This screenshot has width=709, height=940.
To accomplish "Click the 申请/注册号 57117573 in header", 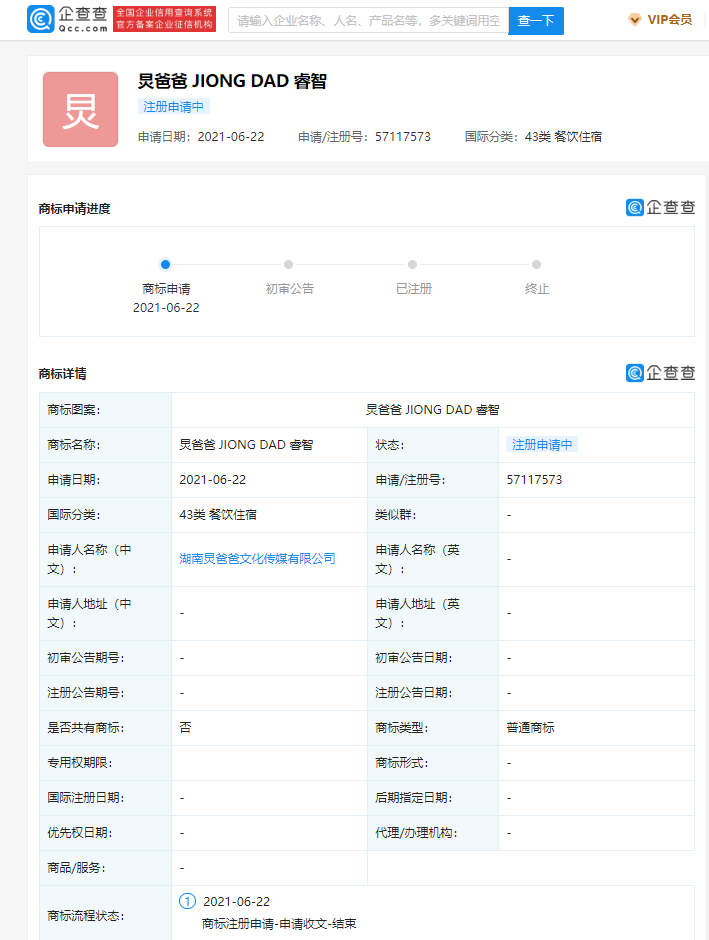I will 364,137.
